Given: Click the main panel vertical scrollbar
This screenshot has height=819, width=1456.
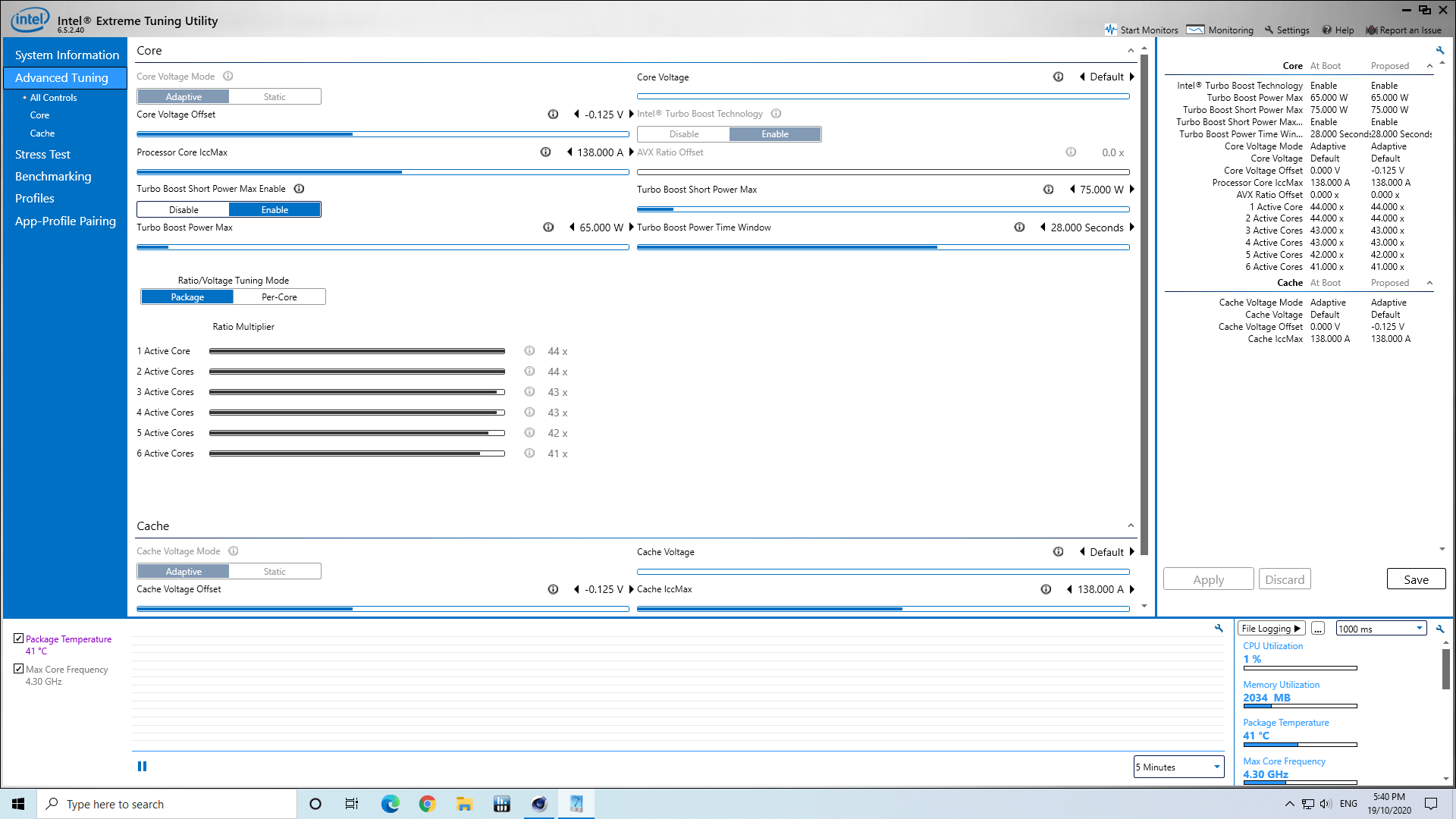Looking at the screenshot, I should pos(1144,303).
